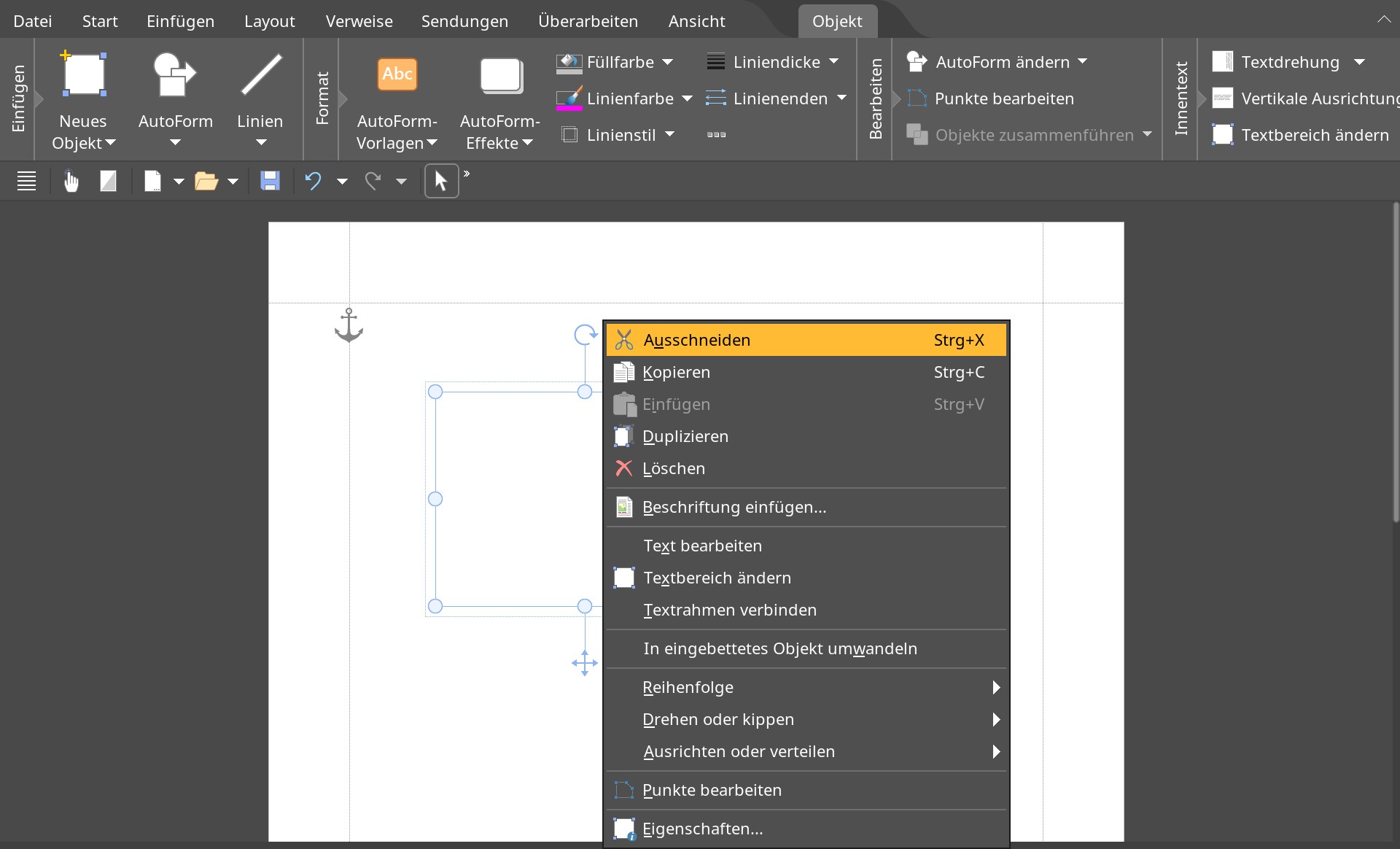Click the half-shaded page icon in toolbar
The height and width of the screenshot is (849, 1400).
tap(108, 181)
